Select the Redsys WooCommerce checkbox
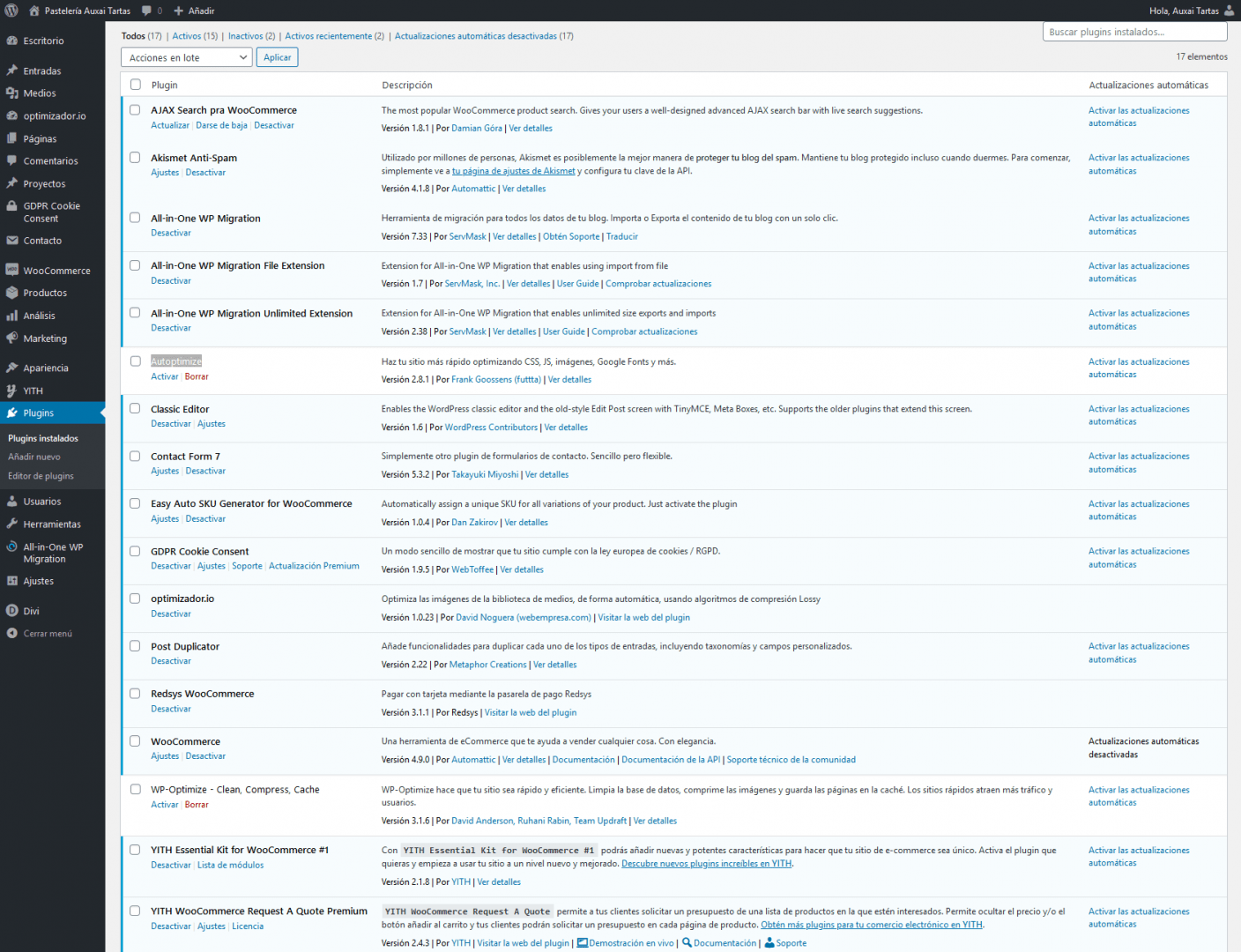 tap(135, 694)
